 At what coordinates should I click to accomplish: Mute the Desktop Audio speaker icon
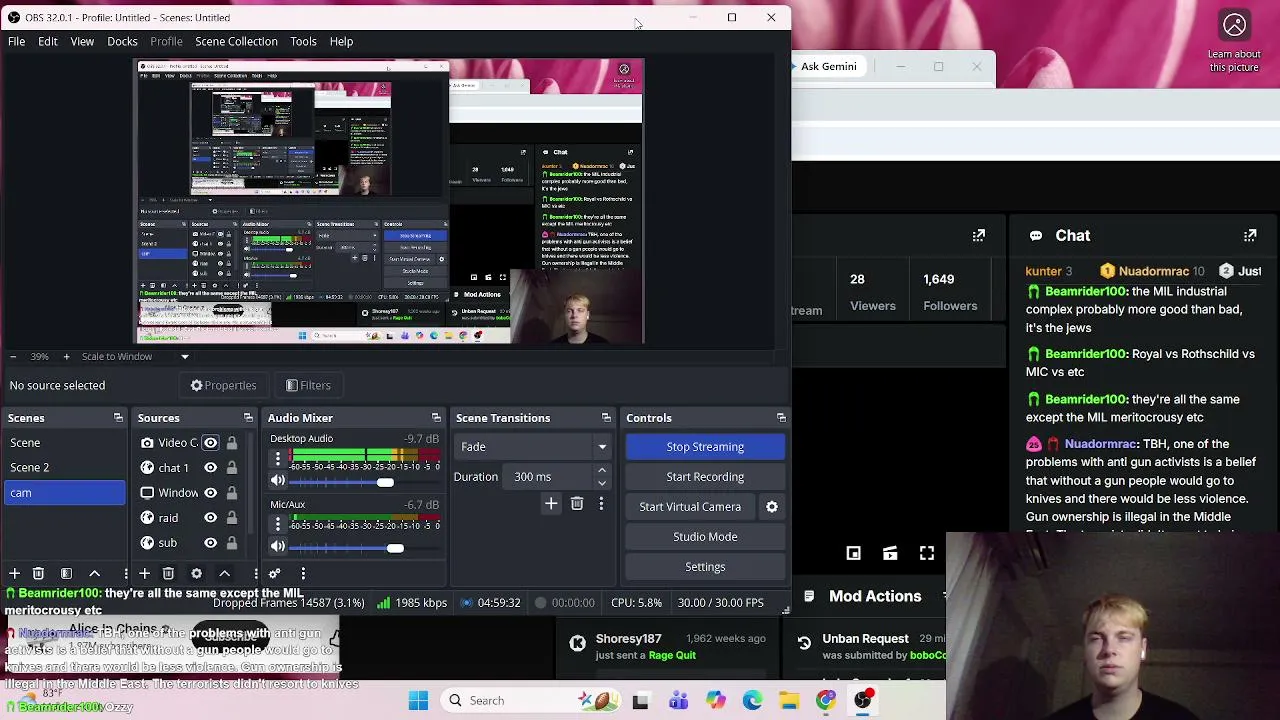coord(278,481)
